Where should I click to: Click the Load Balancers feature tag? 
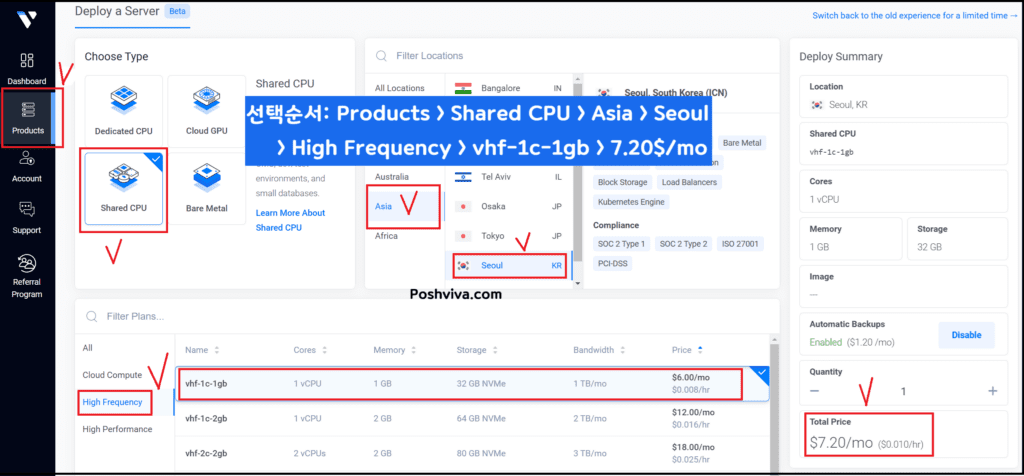pyautogui.click(x=689, y=182)
